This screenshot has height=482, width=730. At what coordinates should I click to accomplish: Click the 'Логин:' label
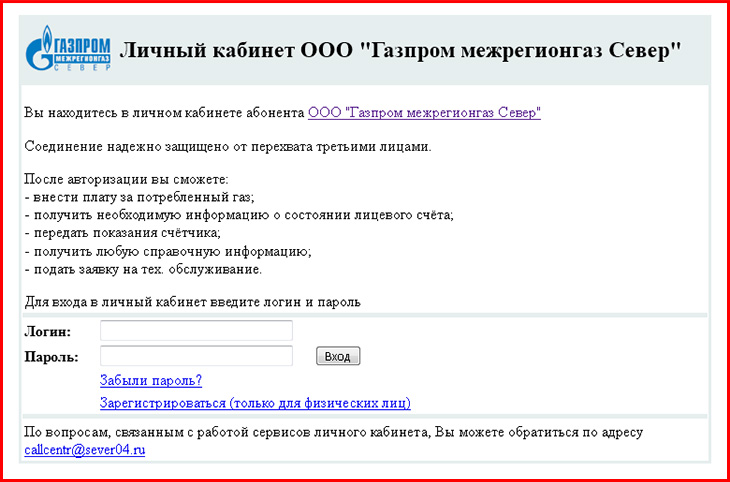coord(47,332)
